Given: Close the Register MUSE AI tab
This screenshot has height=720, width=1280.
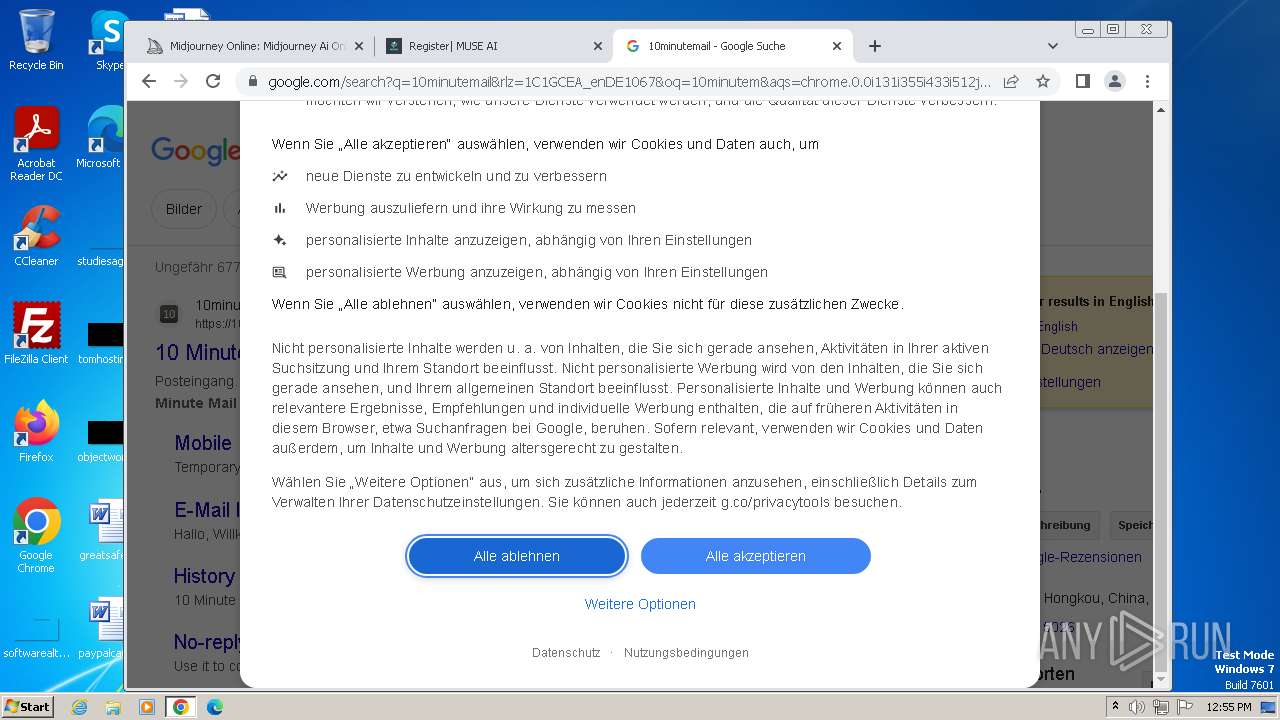Looking at the screenshot, I should click(x=598, y=46).
